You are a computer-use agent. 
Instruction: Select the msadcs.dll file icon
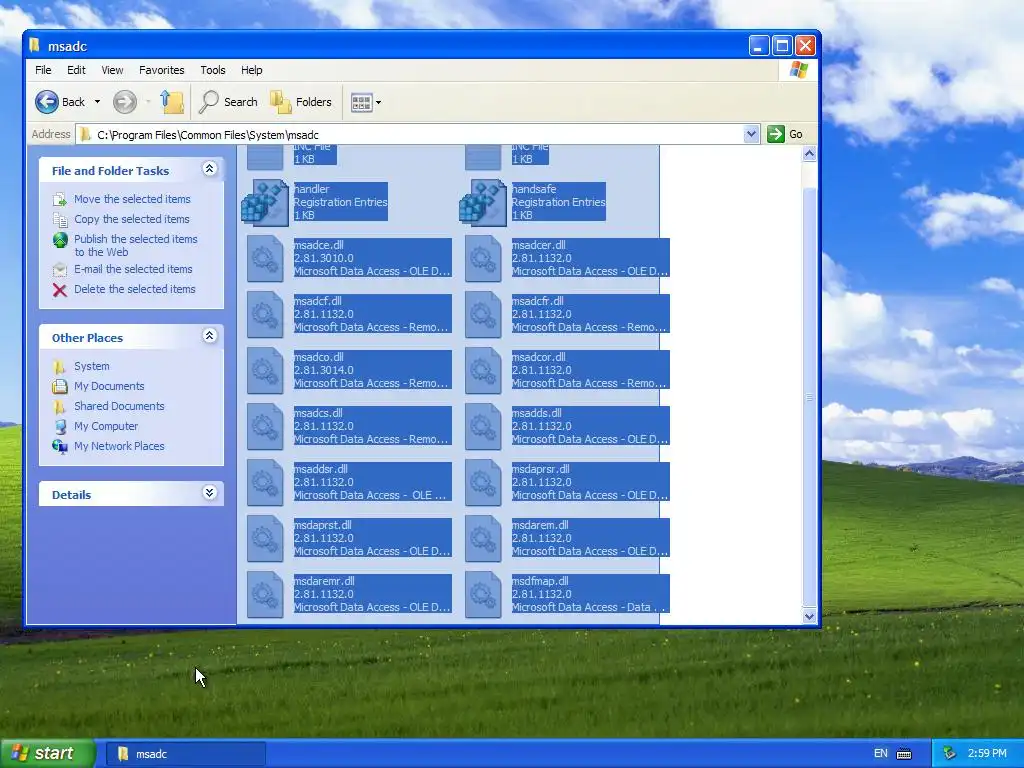pos(264,426)
